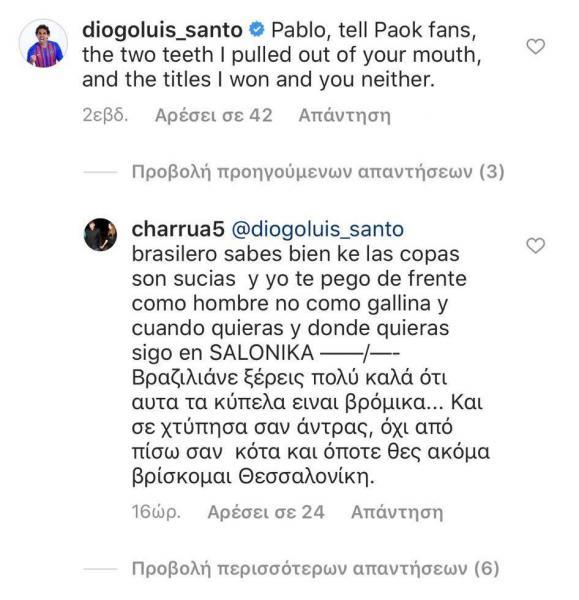Click the 2εβδ. timestamp

(x=105, y=116)
